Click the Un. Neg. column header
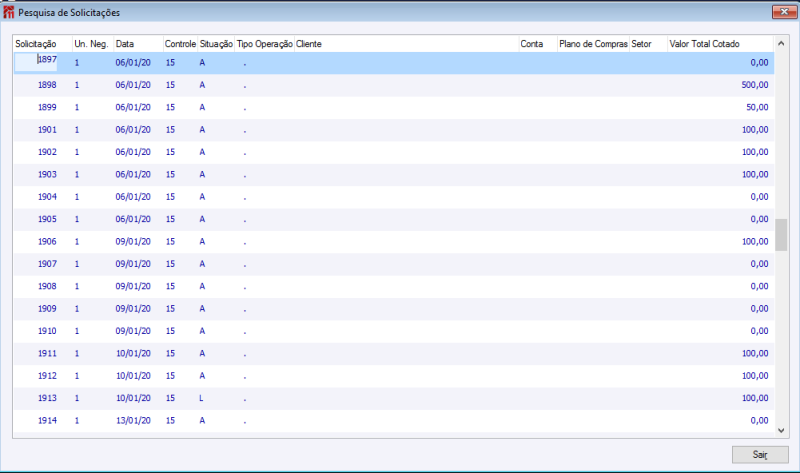Screen dimensions: 800x473 click(91, 44)
